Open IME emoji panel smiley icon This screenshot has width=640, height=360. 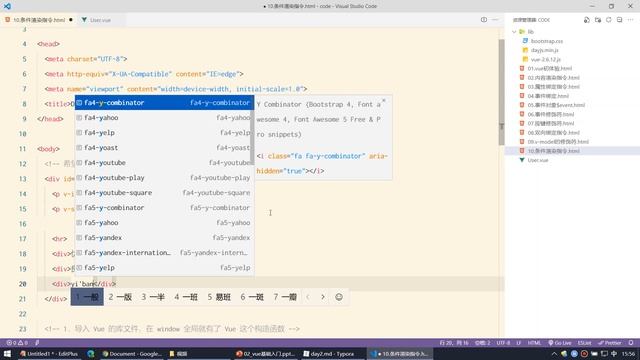(339, 297)
